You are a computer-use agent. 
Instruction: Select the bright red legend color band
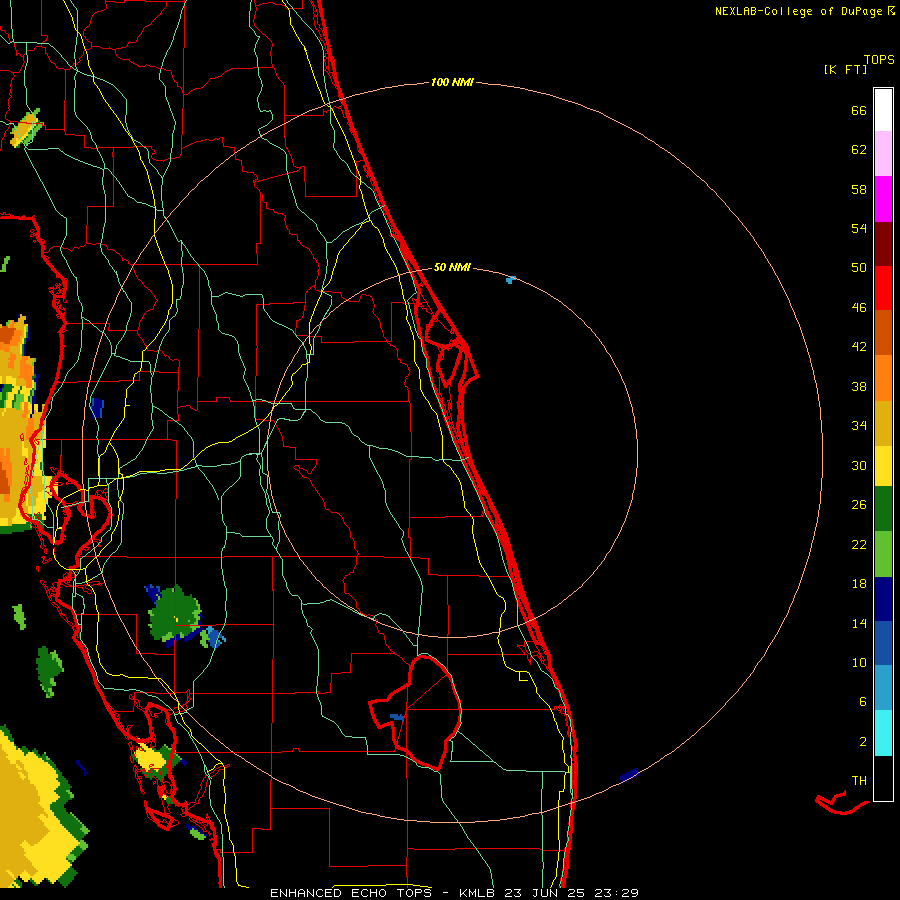(883, 288)
